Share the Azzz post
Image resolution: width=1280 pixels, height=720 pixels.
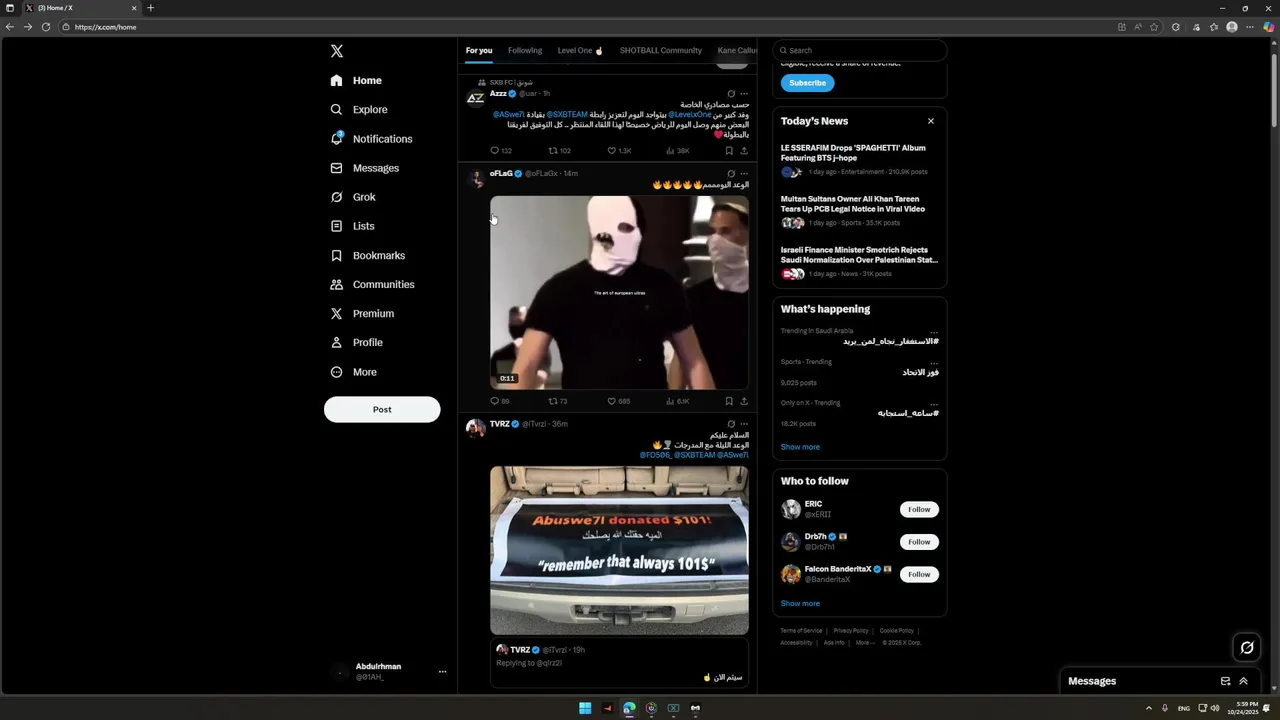click(744, 151)
